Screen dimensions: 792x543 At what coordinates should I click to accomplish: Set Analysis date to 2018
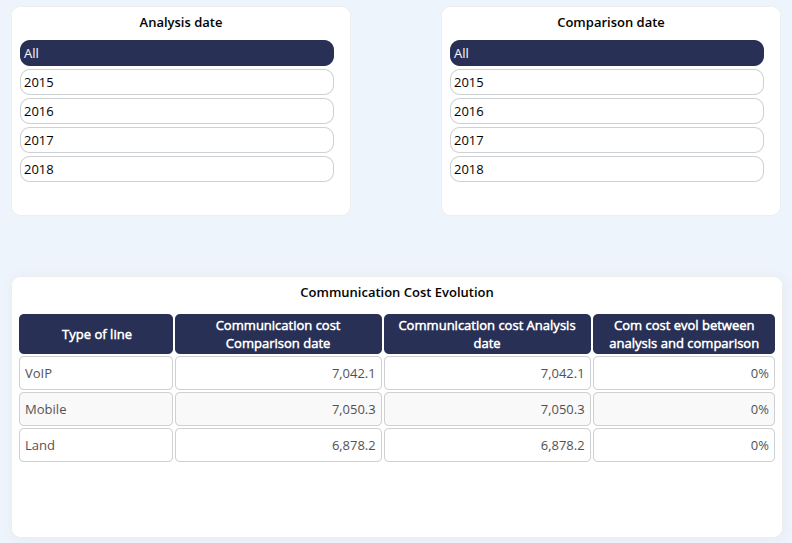(x=176, y=169)
